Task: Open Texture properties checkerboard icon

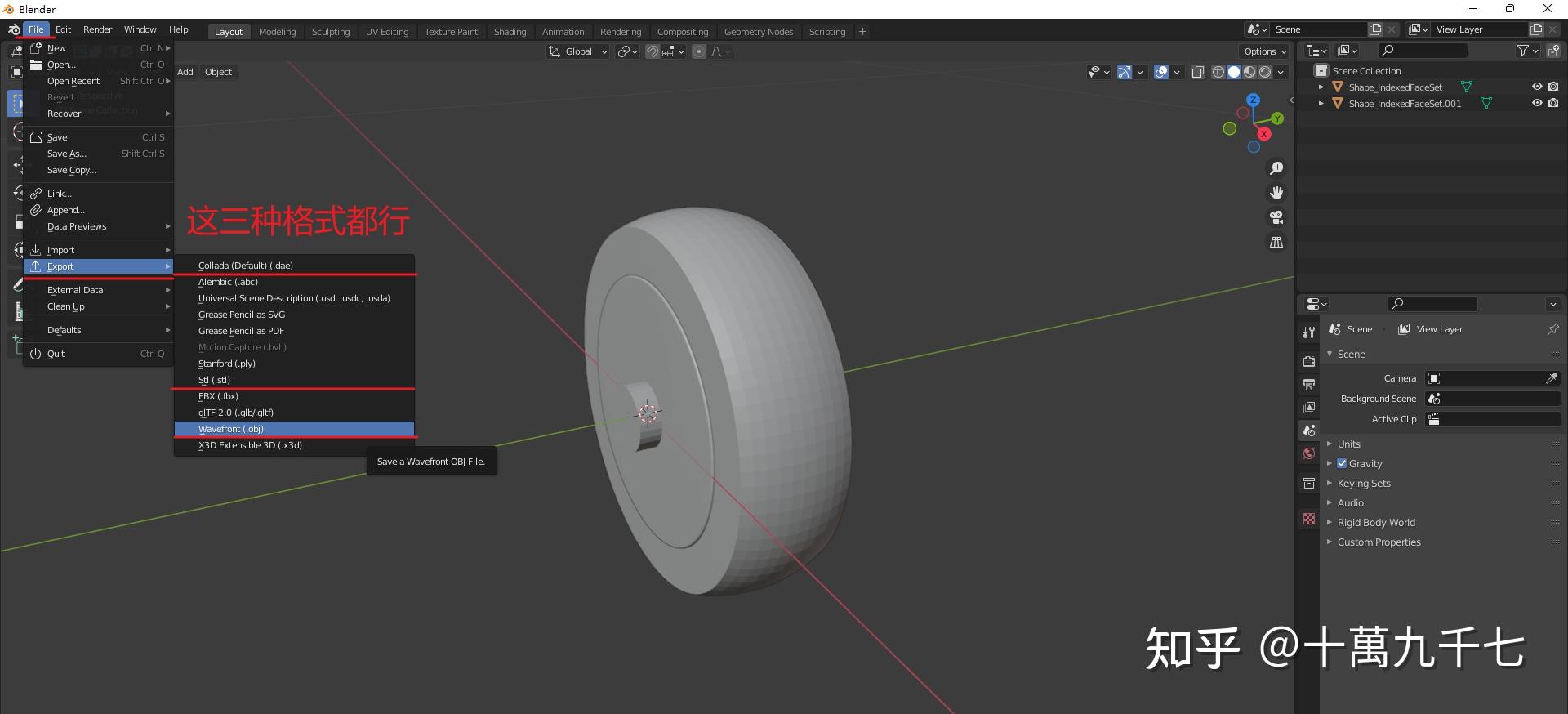Action: click(x=1309, y=519)
